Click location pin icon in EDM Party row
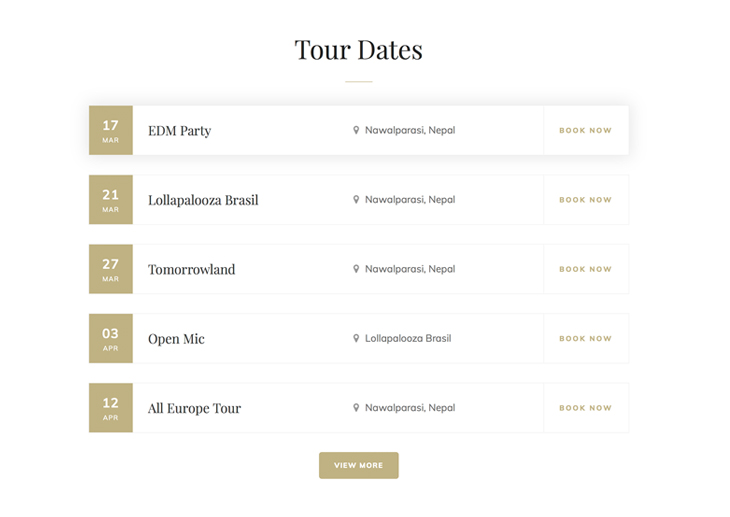The image size is (730, 517). click(356, 130)
